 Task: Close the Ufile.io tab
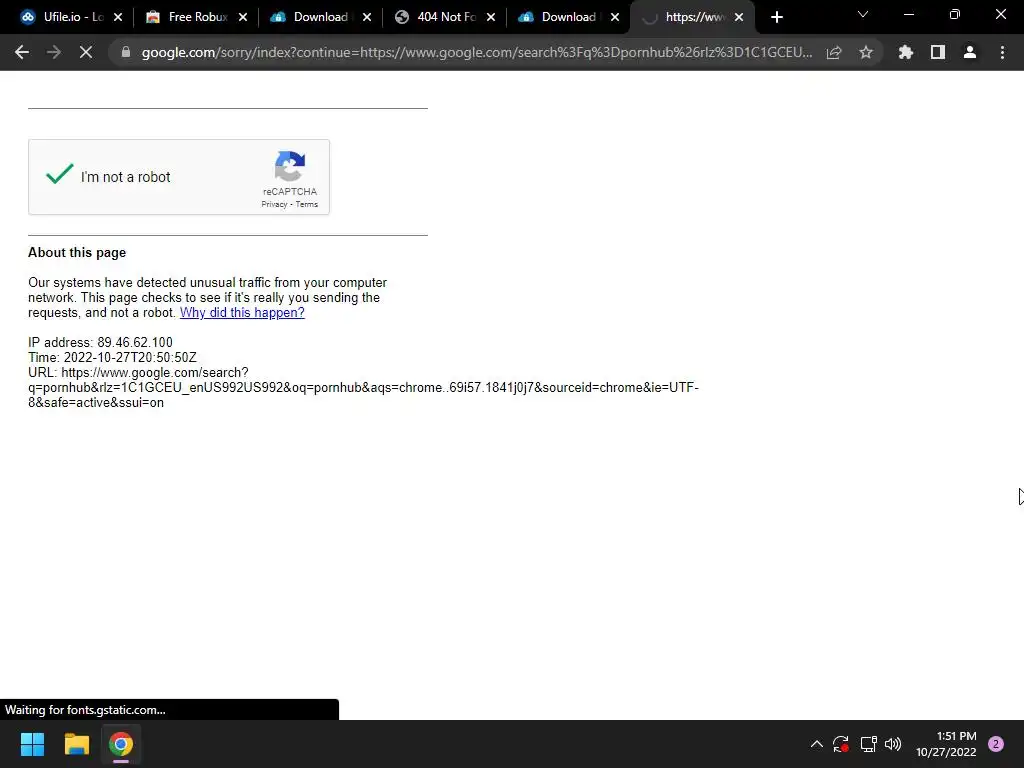(118, 17)
